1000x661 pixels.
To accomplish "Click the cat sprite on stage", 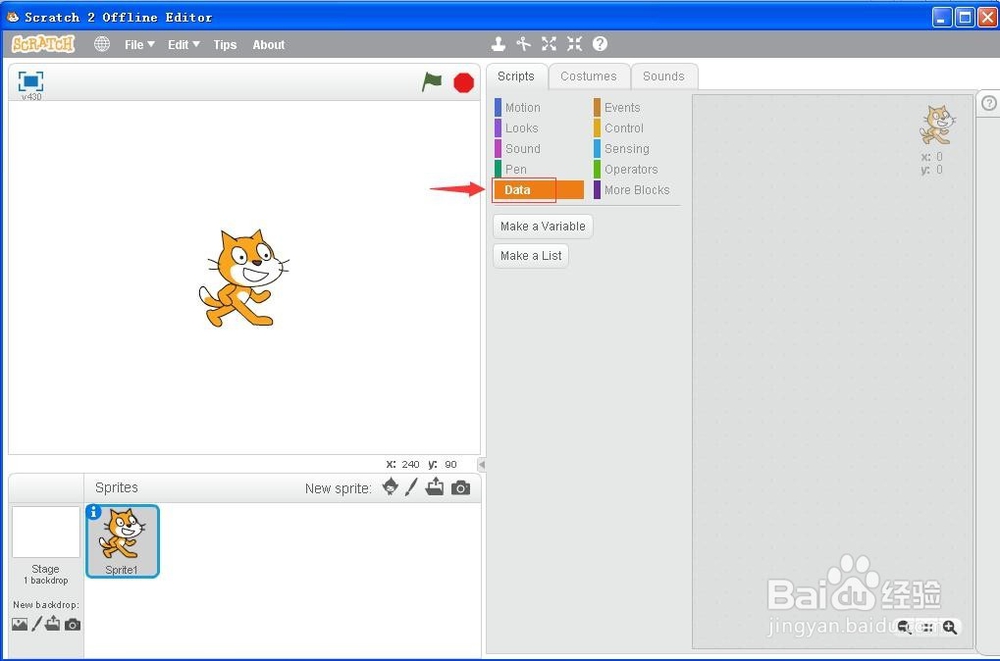I will click(x=244, y=278).
